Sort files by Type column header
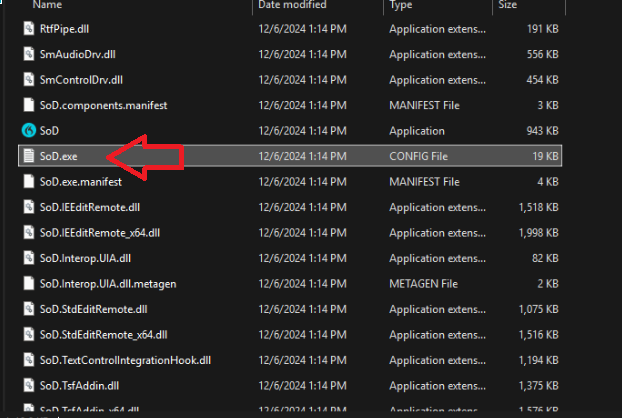This screenshot has height=418, width=622. (x=401, y=5)
